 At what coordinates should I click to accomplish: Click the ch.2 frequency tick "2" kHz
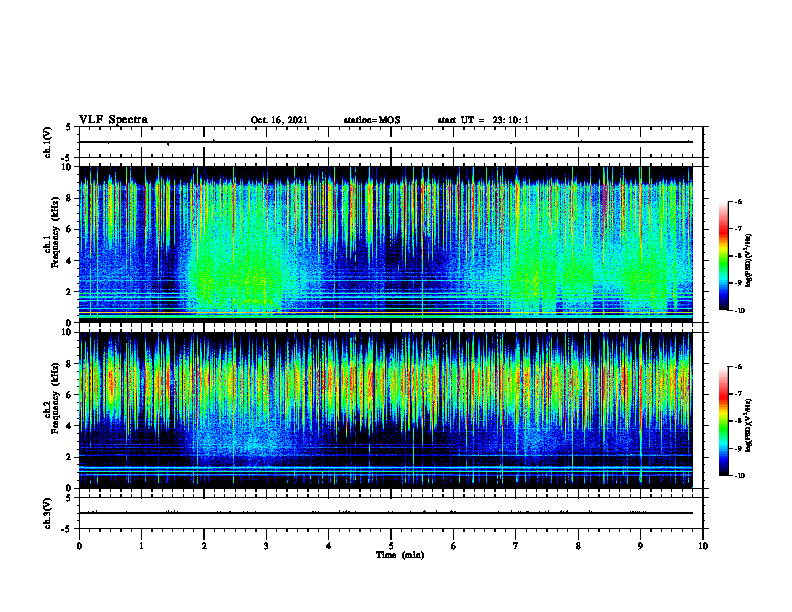pos(69,457)
